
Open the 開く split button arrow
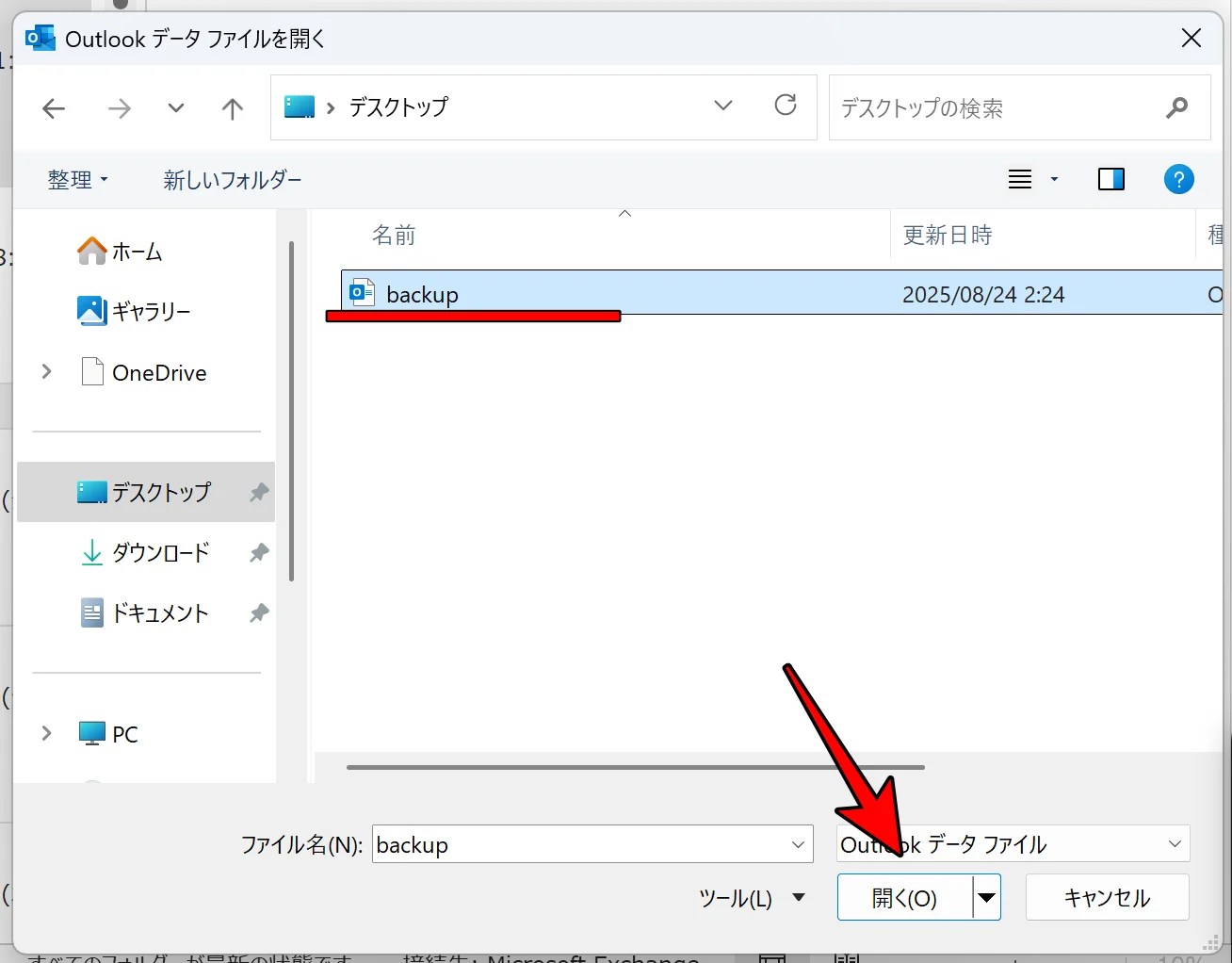click(986, 898)
